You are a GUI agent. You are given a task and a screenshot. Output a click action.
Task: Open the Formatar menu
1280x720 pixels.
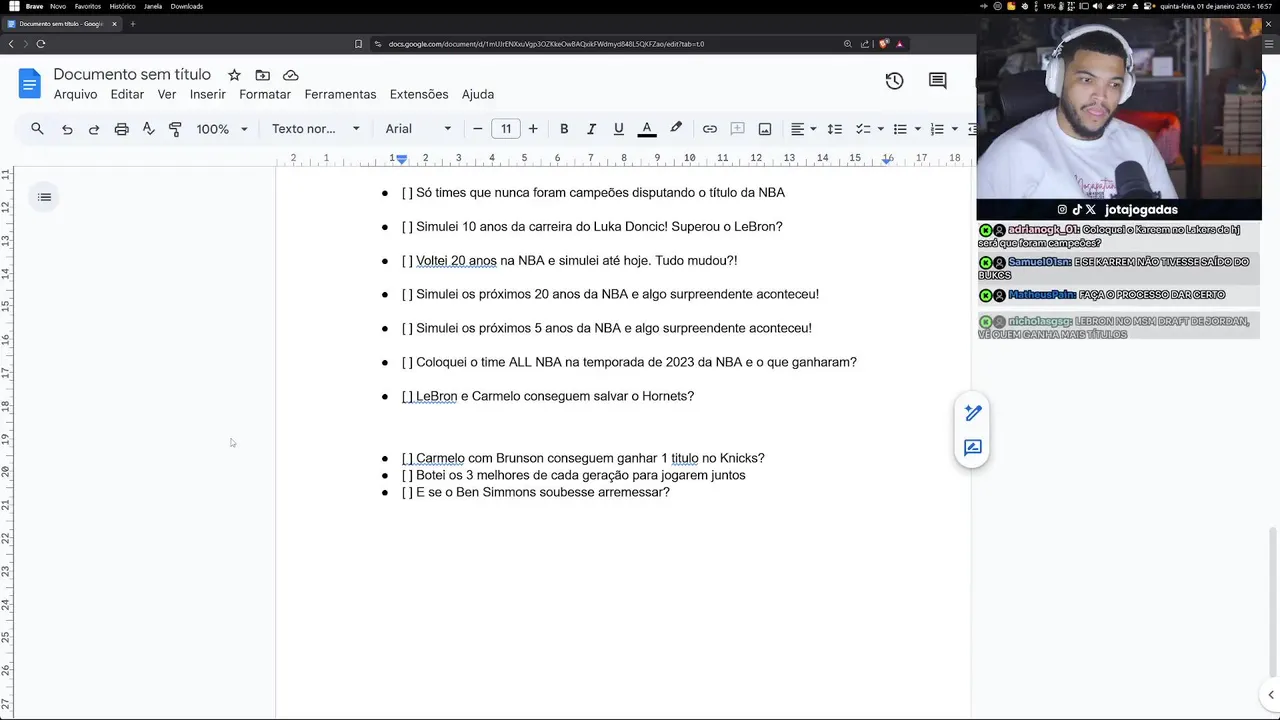(x=265, y=94)
